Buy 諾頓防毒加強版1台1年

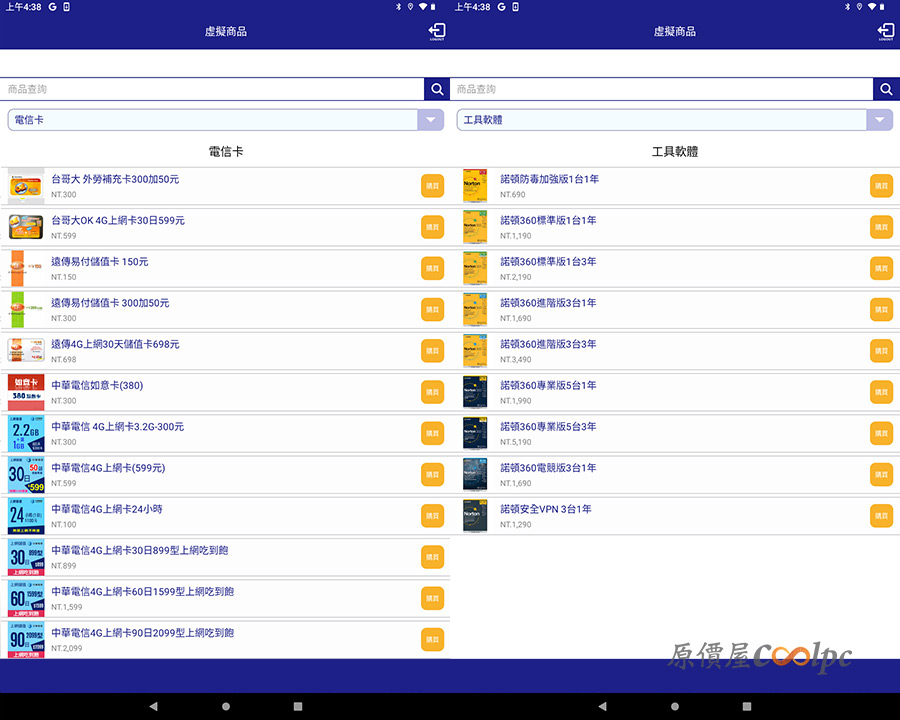click(x=881, y=186)
